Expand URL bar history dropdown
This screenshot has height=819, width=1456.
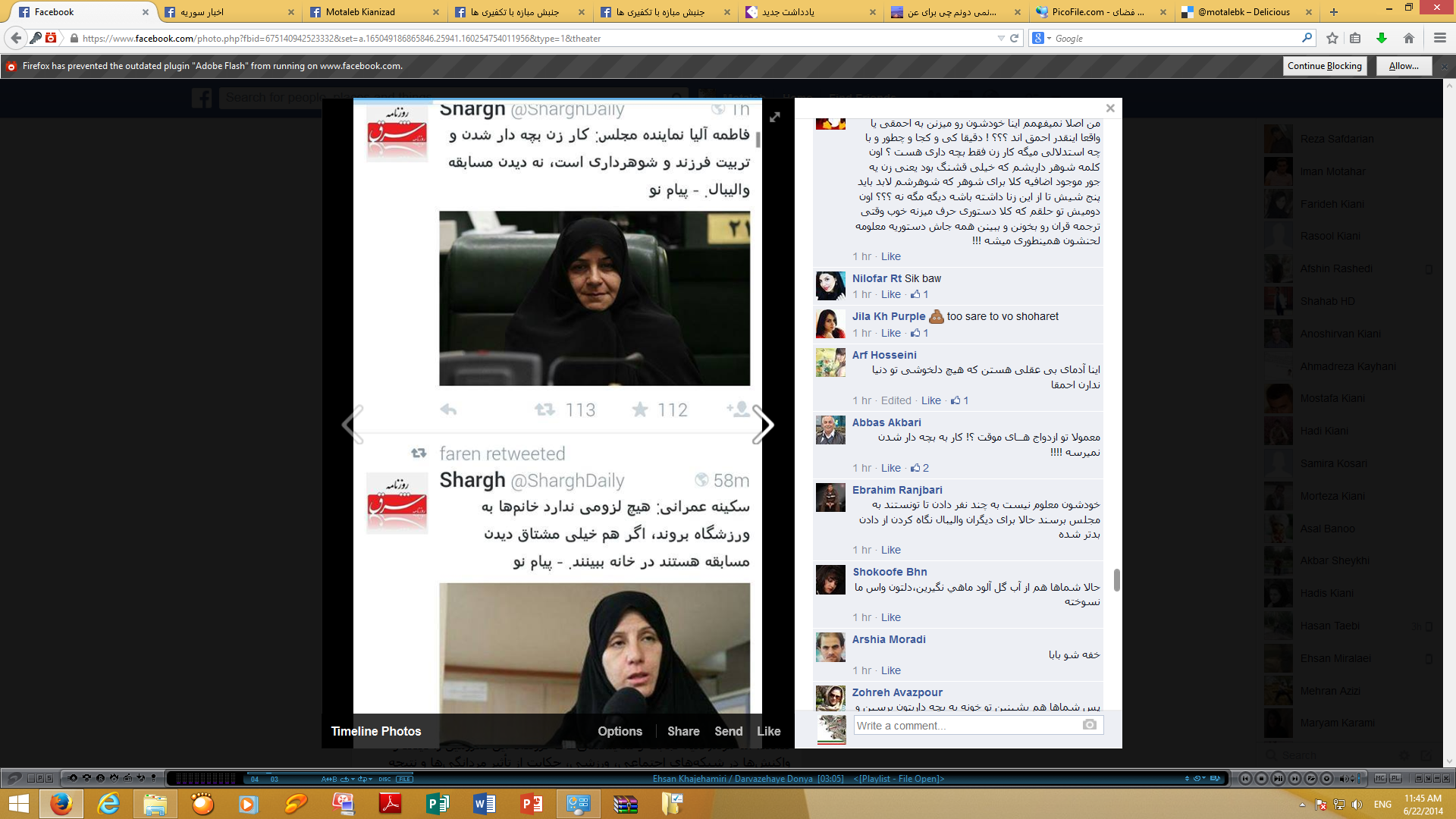1001,38
